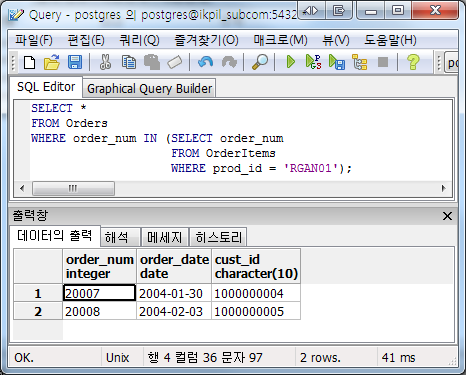The width and height of the screenshot is (466, 375).
Task: Open help with the question mark icon
Action: pyautogui.click(x=413, y=62)
